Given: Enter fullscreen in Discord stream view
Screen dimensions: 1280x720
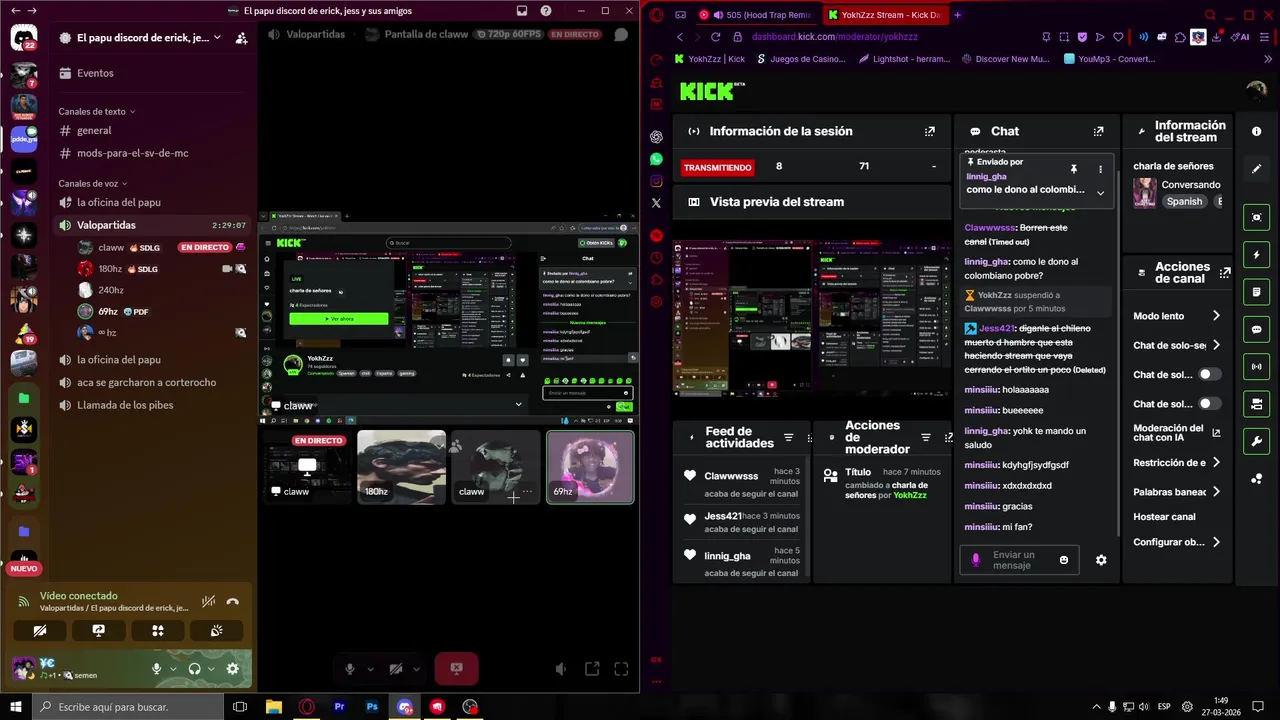Looking at the screenshot, I should tap(621, 669).
